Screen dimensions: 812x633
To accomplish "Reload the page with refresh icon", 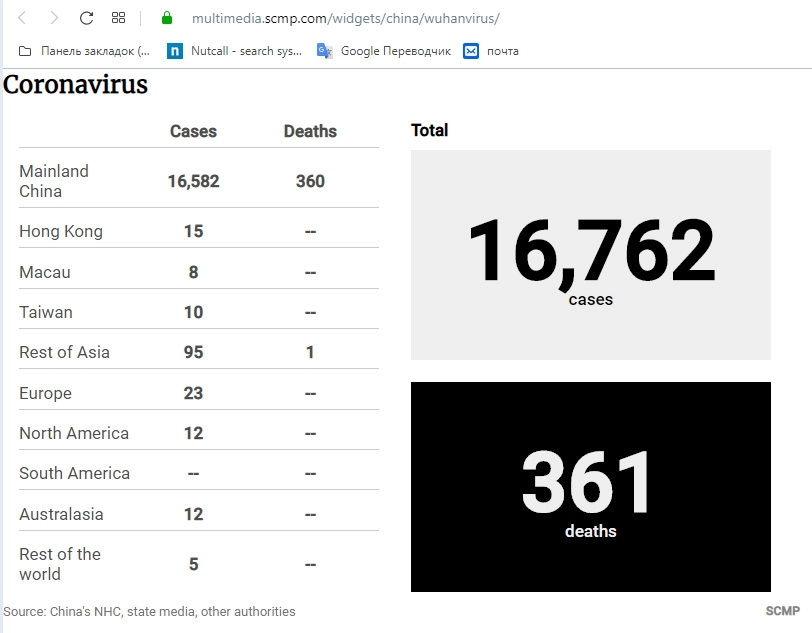I will click(86, 18).
